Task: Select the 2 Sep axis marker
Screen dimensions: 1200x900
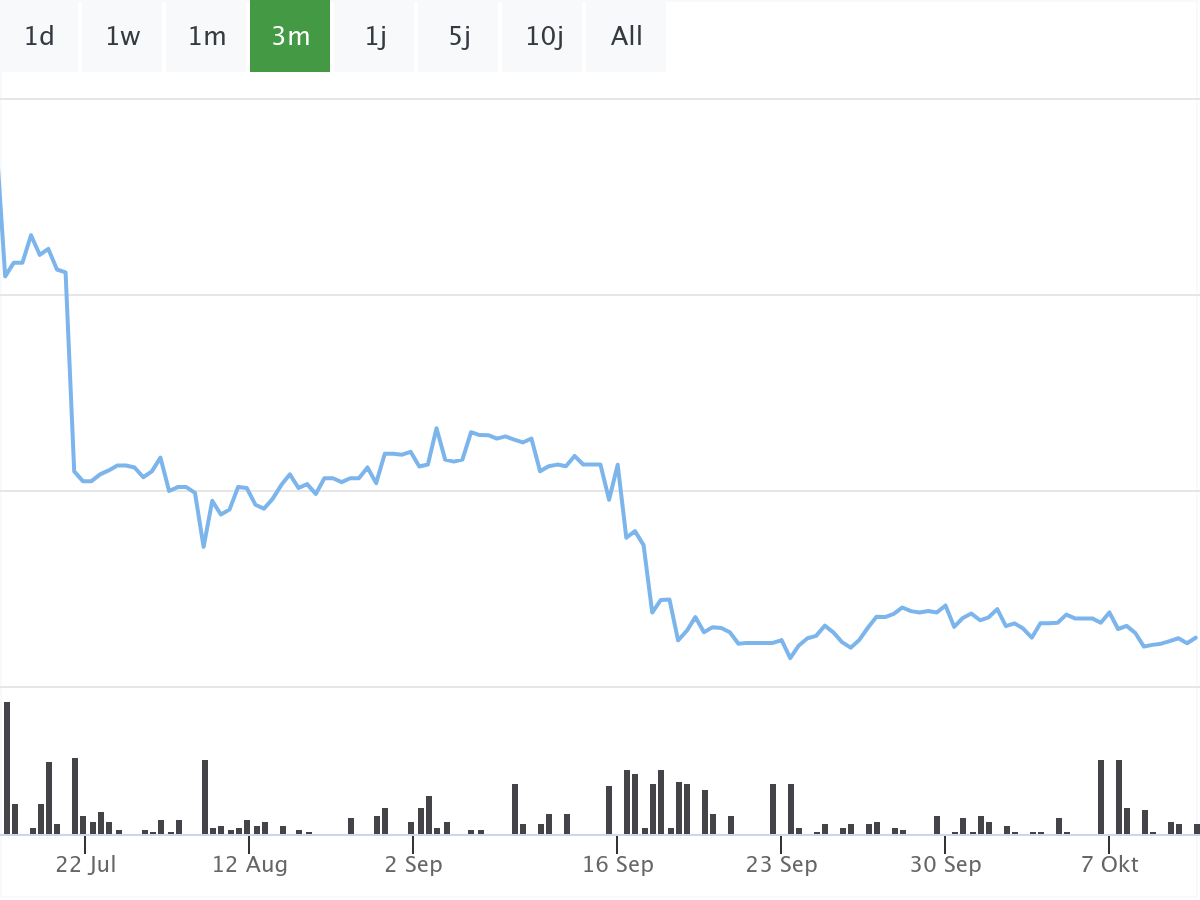Action: pos(413,865)
